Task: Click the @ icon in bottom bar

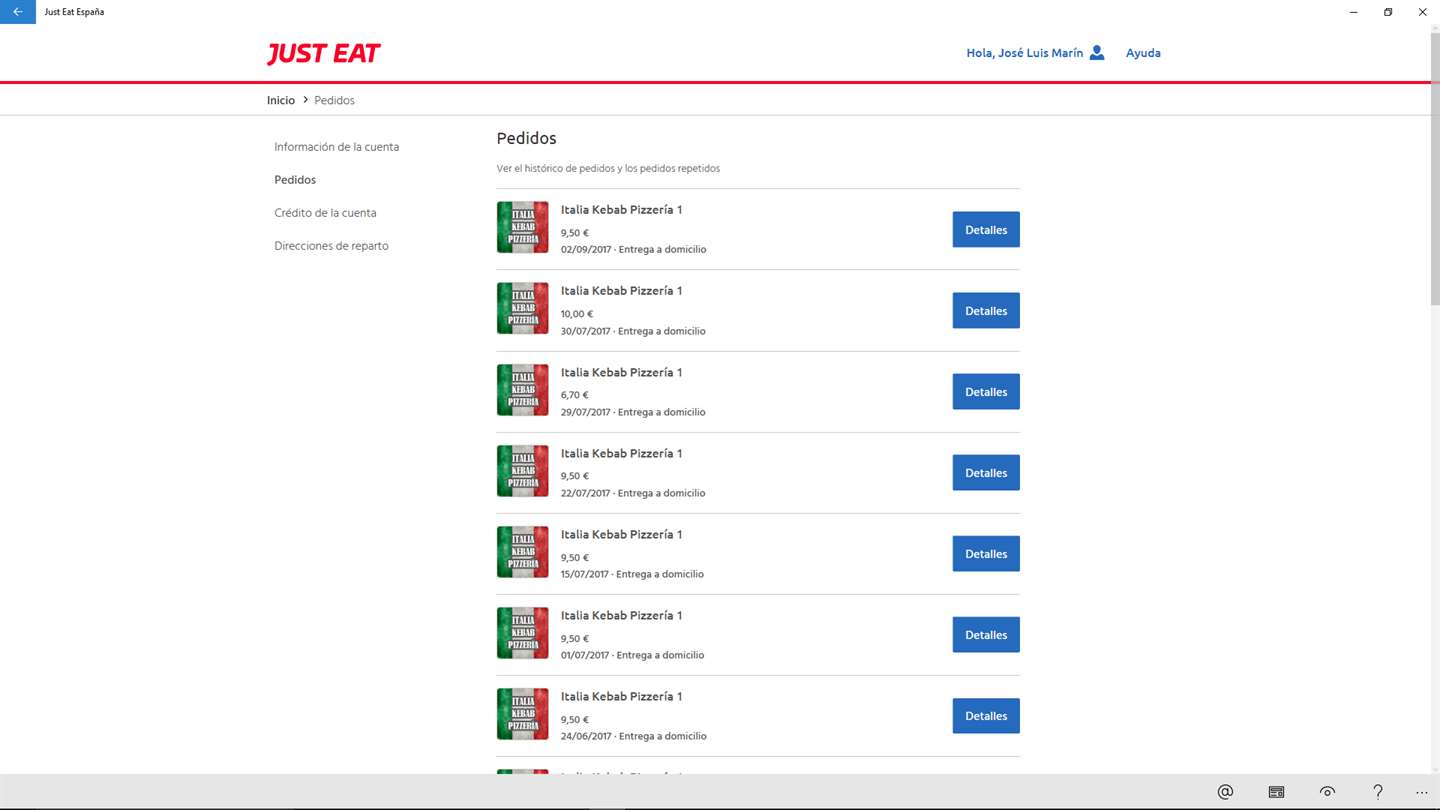Action: coord(1225,792)
